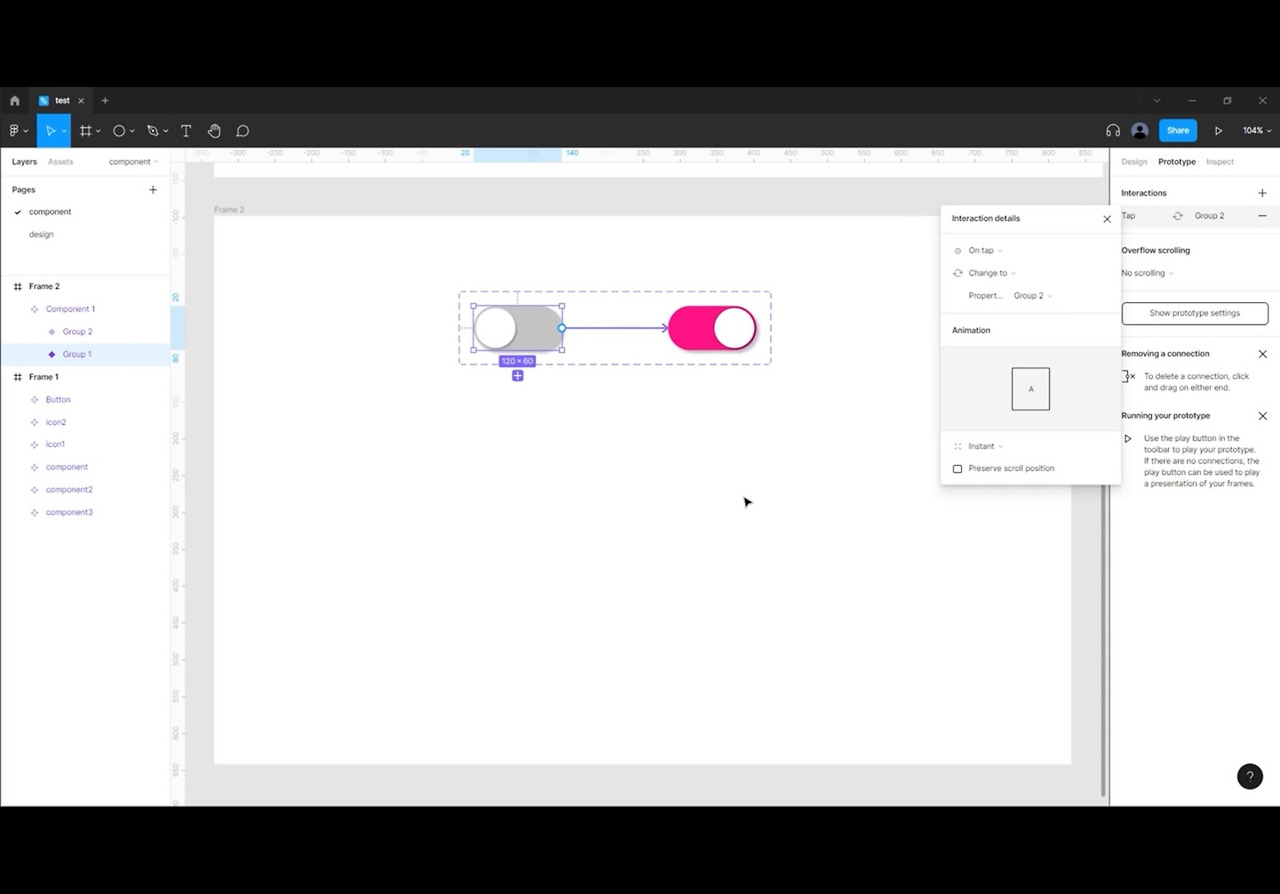Add a new interaction
This screenshot has width=1280, height=894.
point(1262,193)
